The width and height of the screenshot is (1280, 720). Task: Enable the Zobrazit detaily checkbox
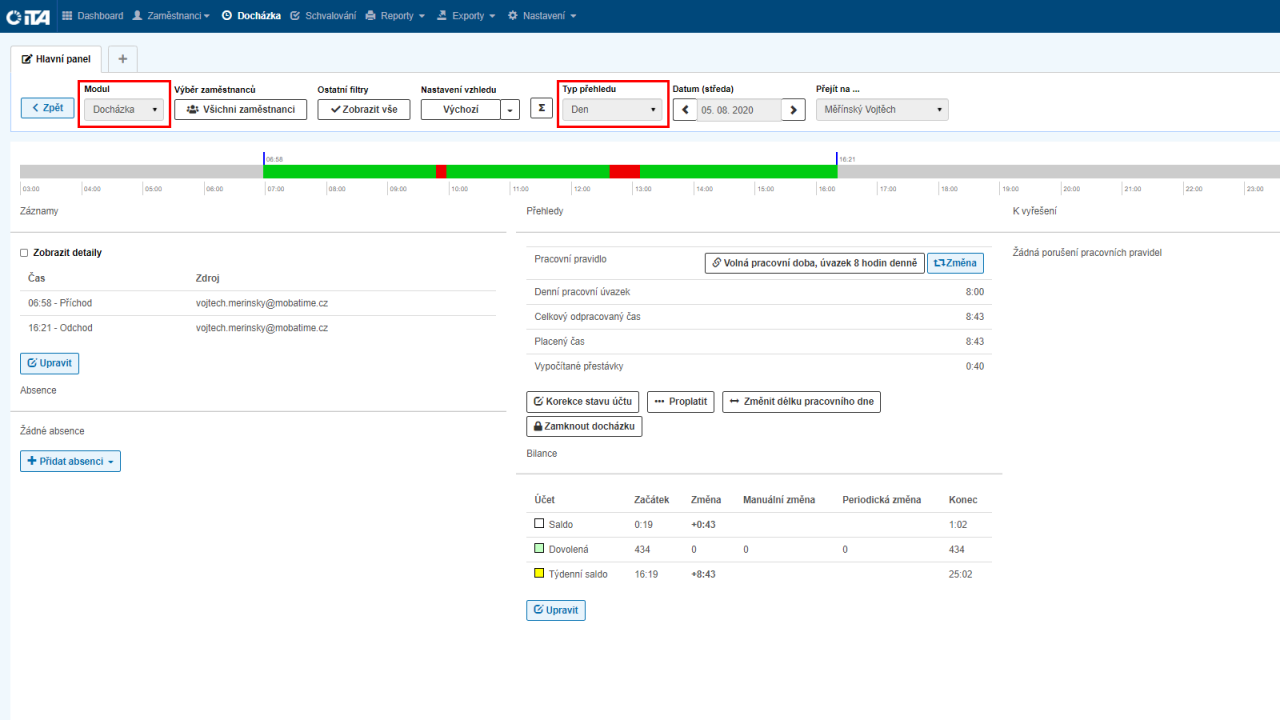point(24,253)
